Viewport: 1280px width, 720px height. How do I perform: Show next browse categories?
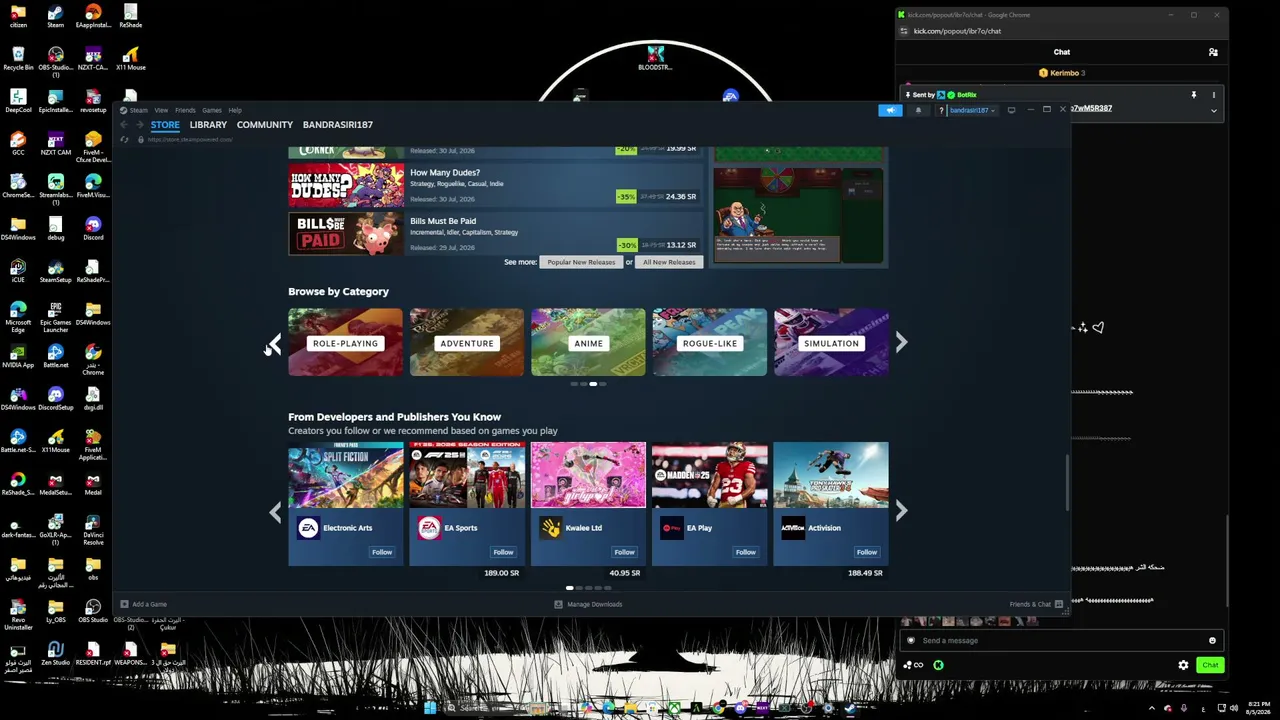point(901,343)
